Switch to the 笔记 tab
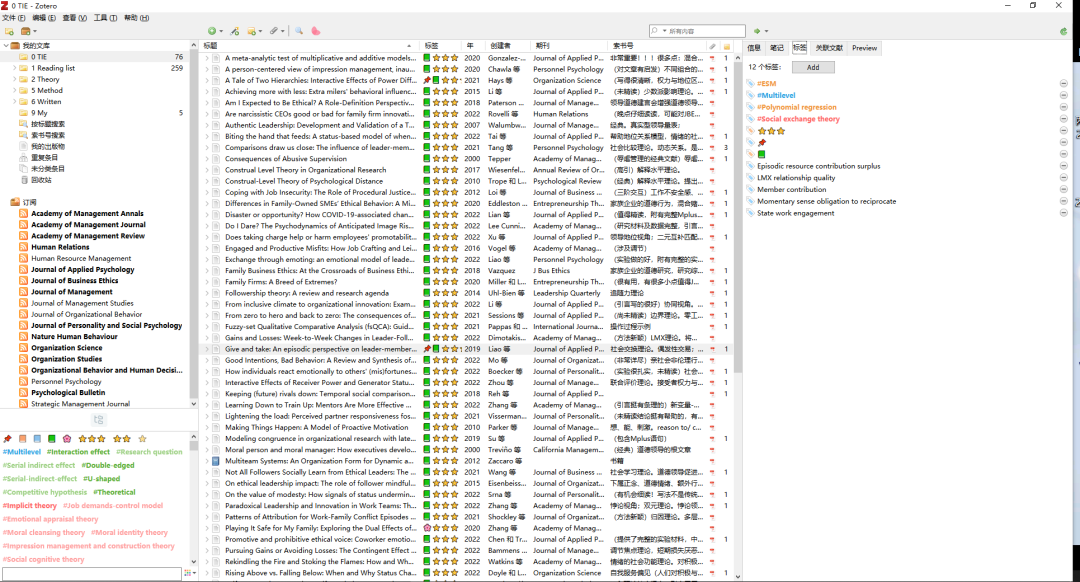 pos(777,48)
